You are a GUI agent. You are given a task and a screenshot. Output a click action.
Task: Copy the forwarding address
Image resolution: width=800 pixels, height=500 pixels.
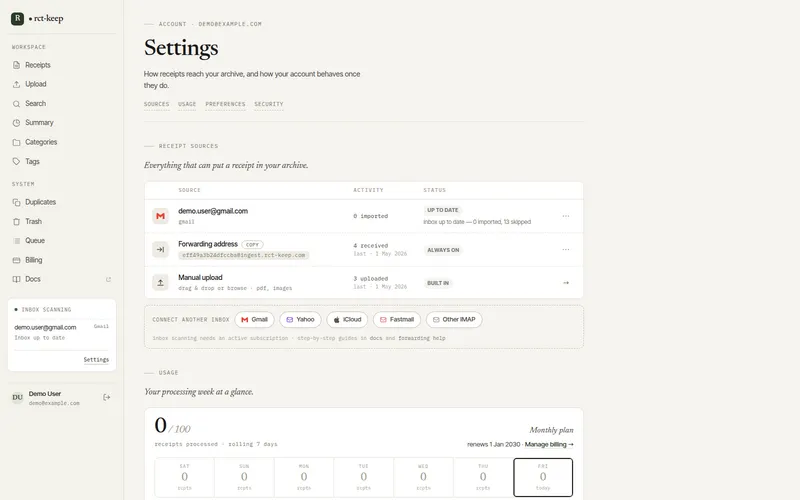tap(253, 244)
